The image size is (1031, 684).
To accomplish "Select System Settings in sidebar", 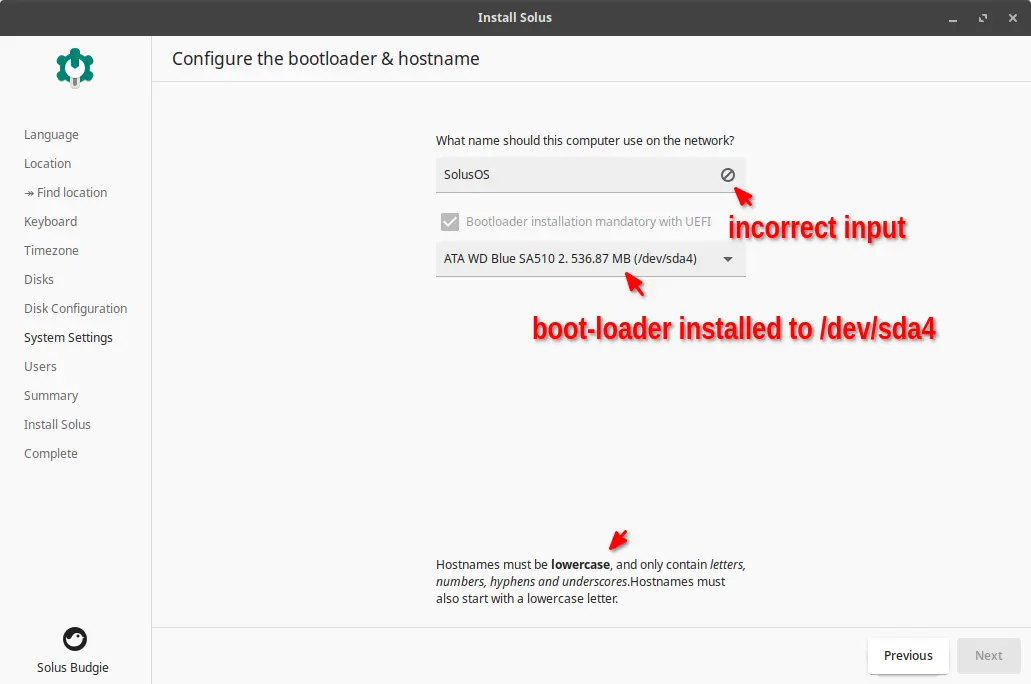I will [68, 337].
